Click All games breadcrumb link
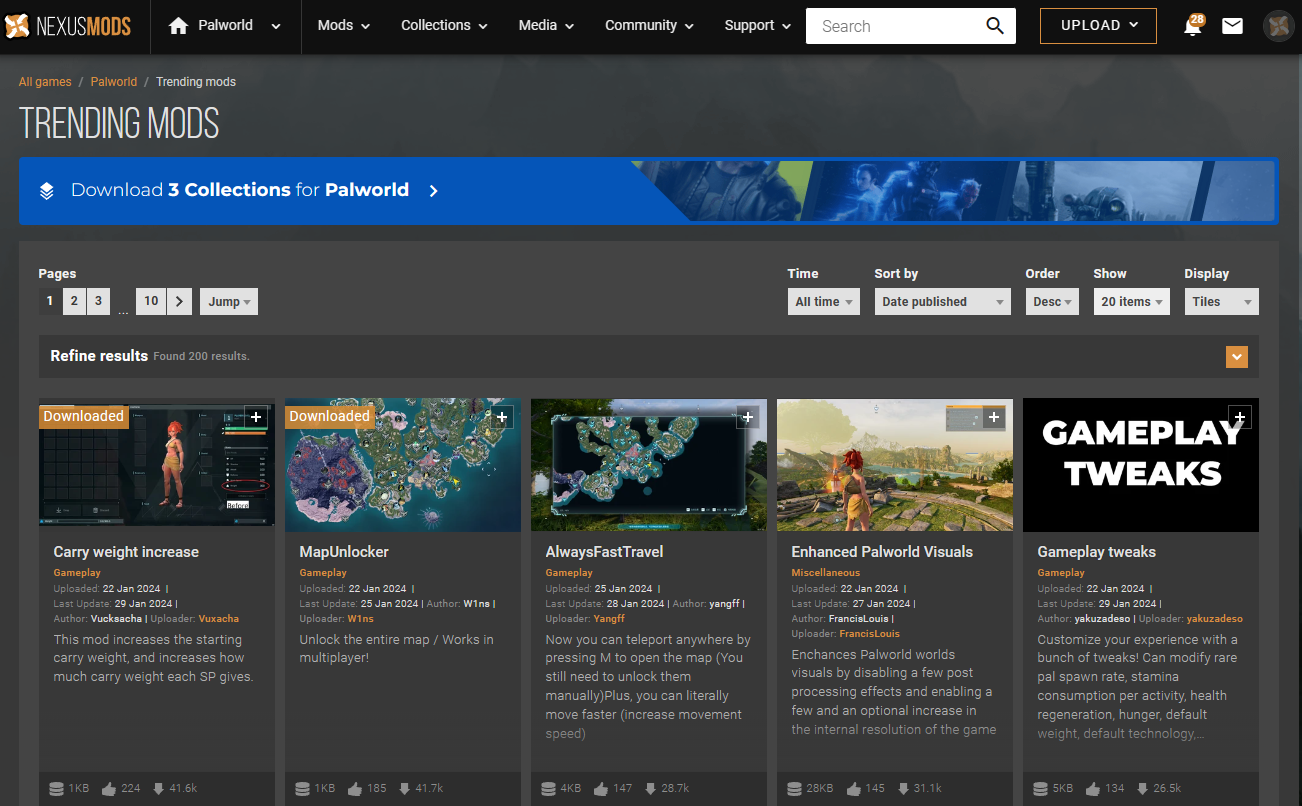The width and height of the screenshot is (1302, 806). [45, 82]
